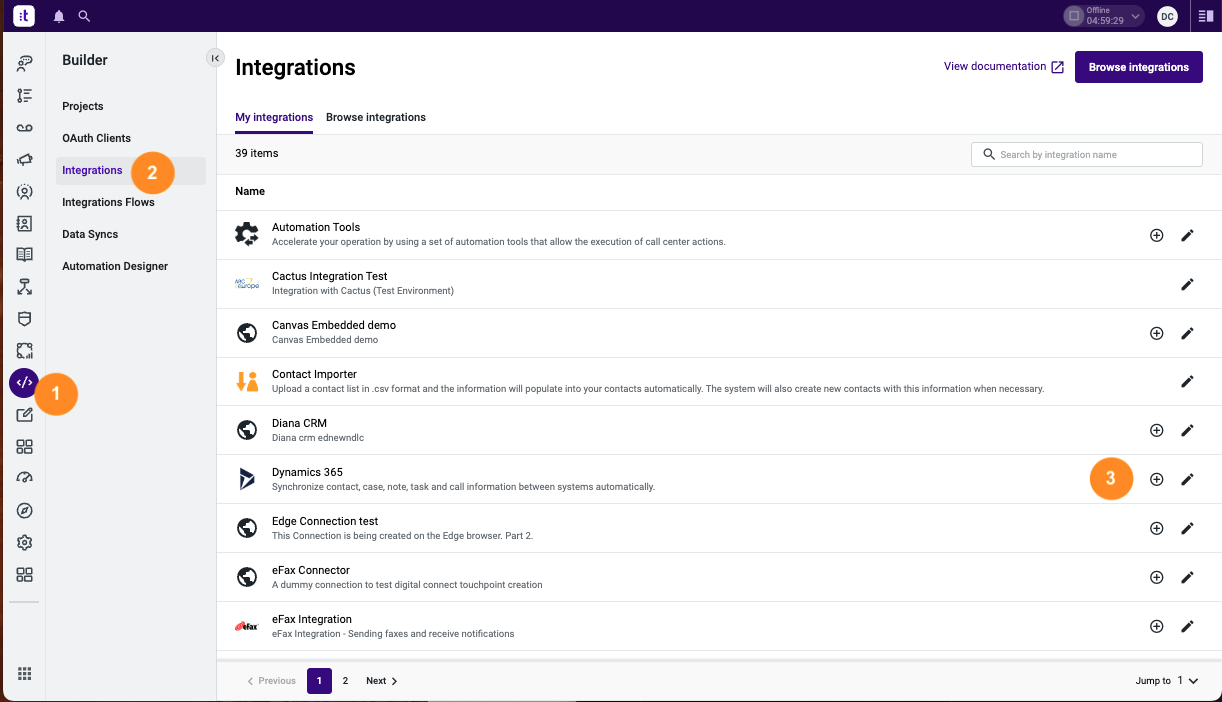Screen dimensions: 1222x702
Task: Select the shield icon in the sidebar
Action: pos(25,318)
